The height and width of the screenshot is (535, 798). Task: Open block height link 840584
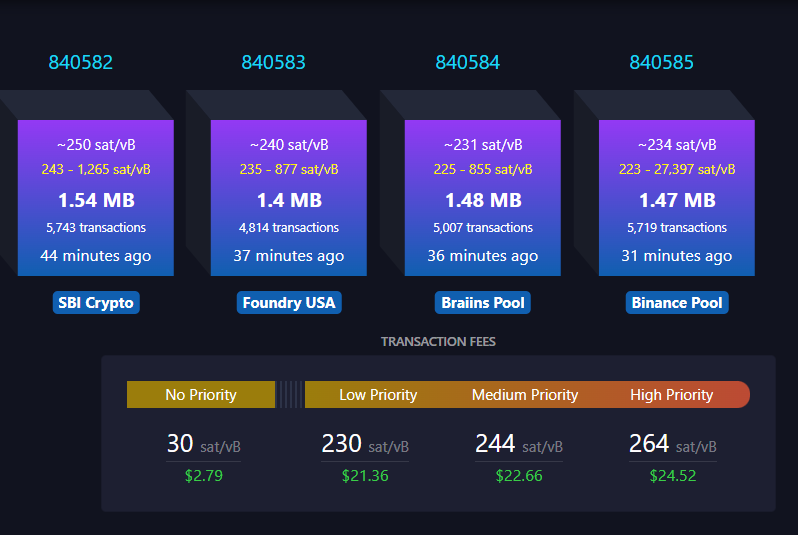[467, 63]
